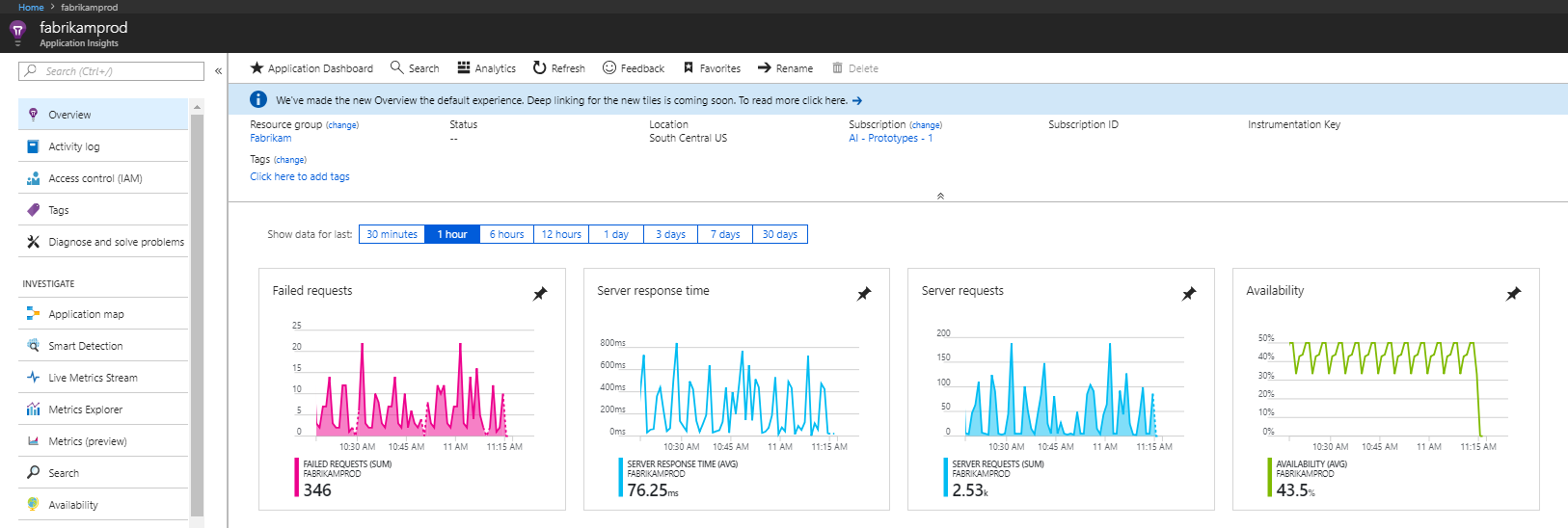The height and width of the screenshot is (528, 1568).
Task: Pin the Availability chart to dashboard
Action: tap(1513, 294)
